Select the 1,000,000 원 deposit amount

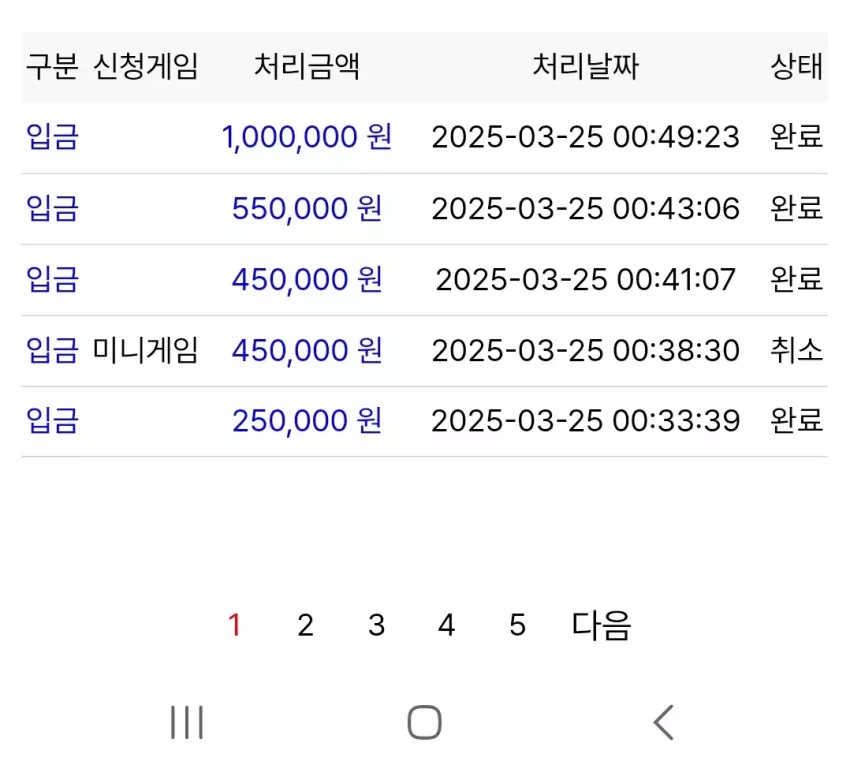(x=307, y=137)
